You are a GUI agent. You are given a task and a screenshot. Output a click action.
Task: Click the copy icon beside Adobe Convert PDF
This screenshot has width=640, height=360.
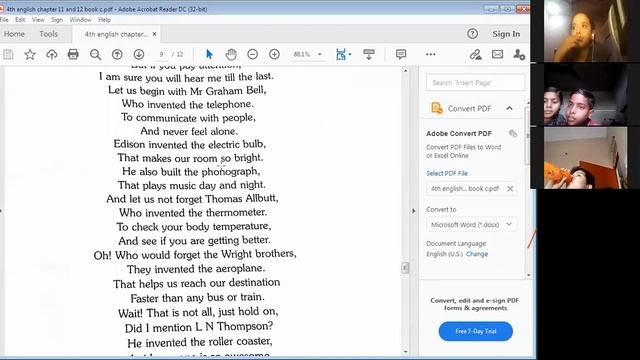(x=513, y=133)
